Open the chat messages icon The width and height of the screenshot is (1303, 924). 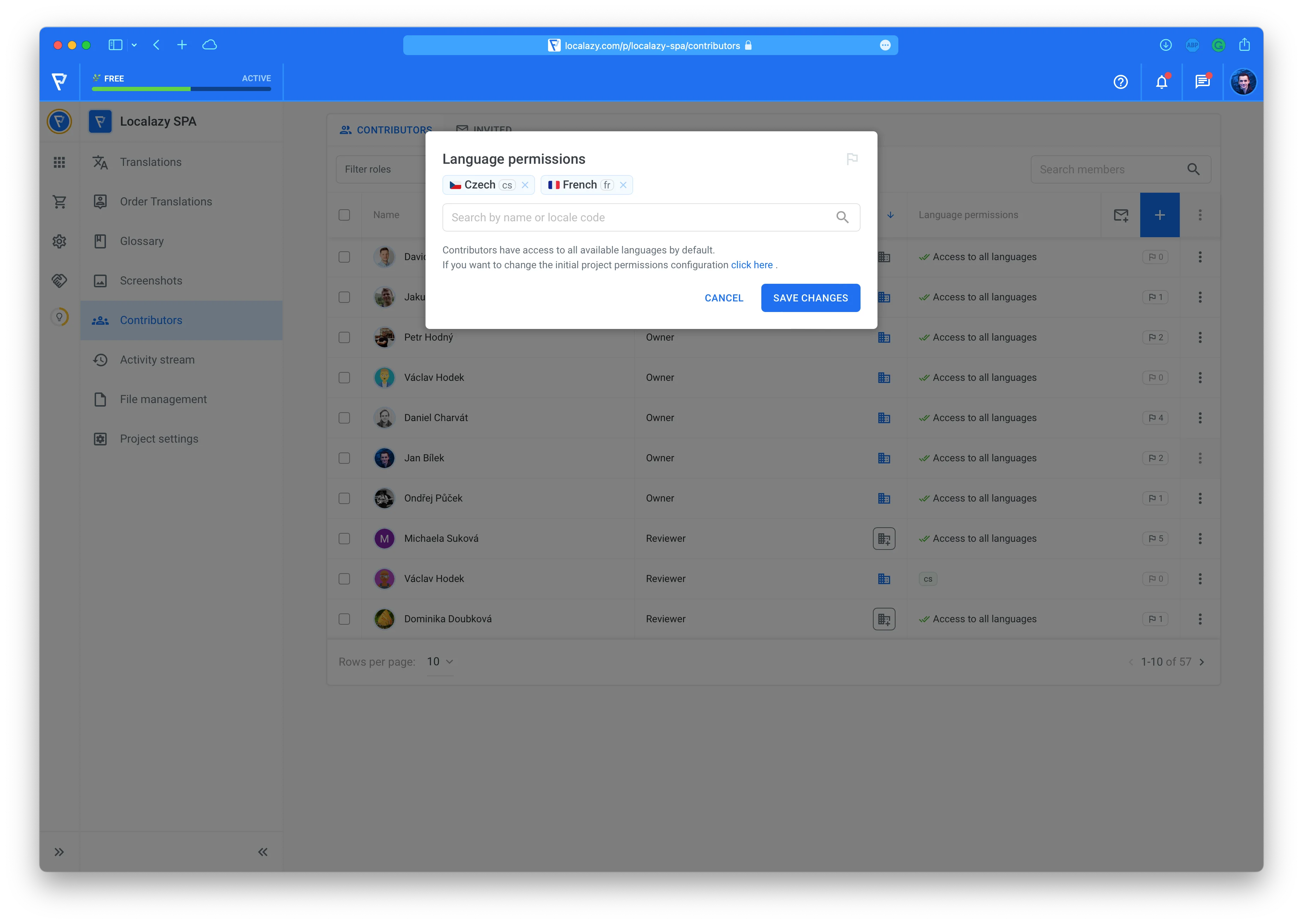1202,82
